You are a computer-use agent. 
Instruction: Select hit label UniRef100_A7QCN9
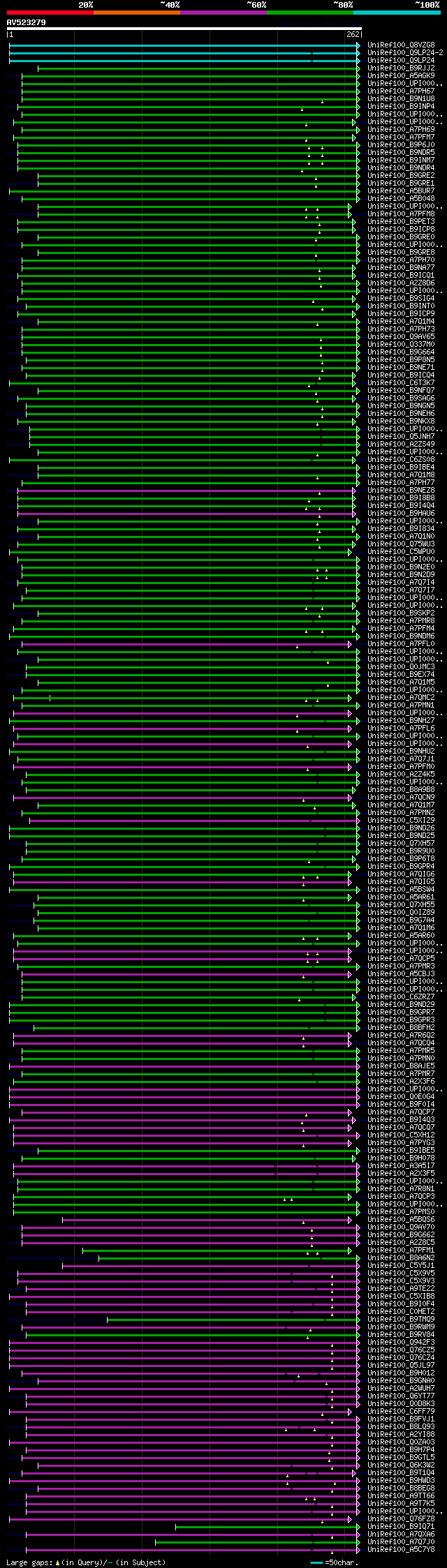click(x=401, y=798)
